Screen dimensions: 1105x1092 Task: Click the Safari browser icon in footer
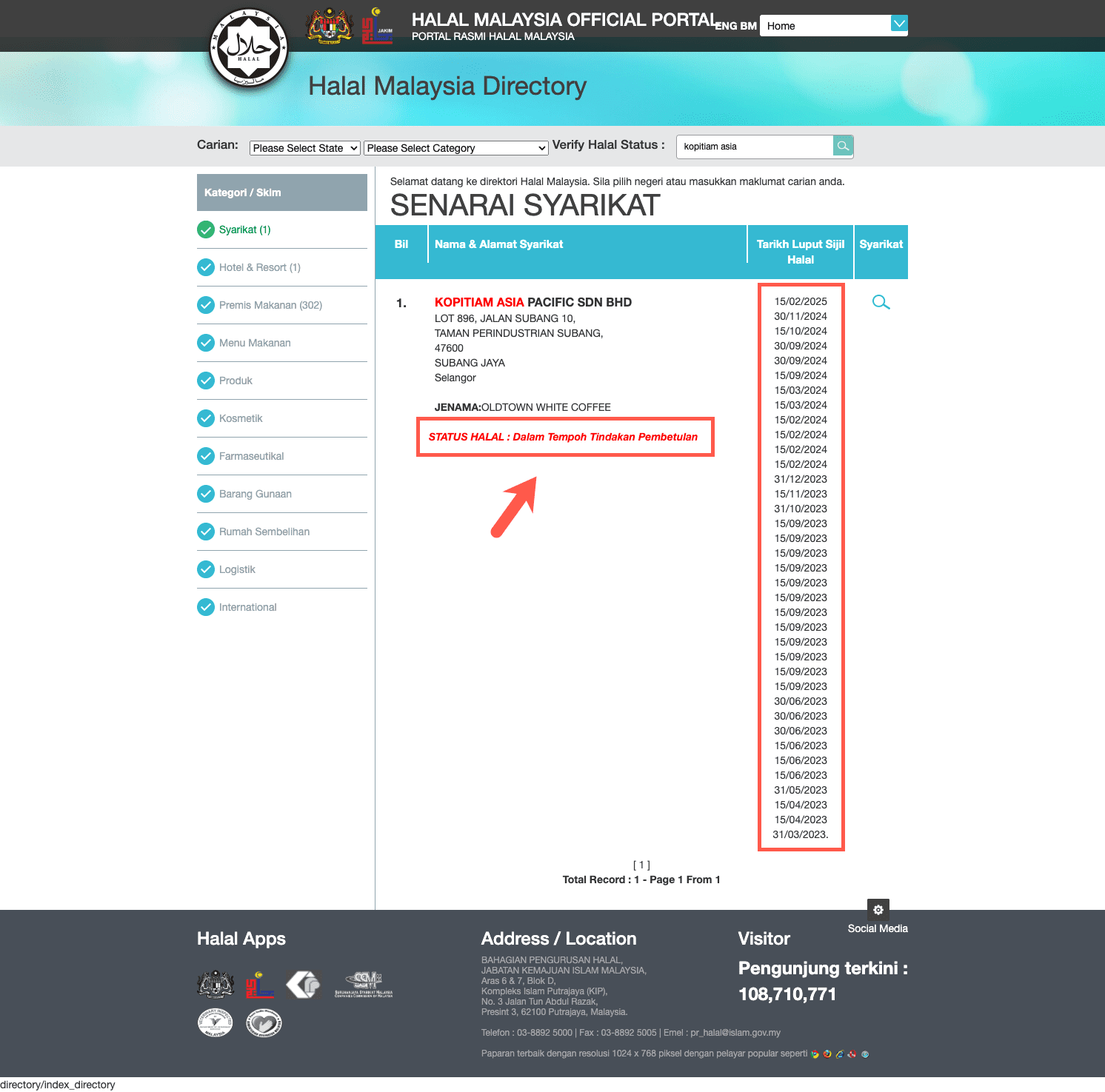click(x=865, y=1054)
